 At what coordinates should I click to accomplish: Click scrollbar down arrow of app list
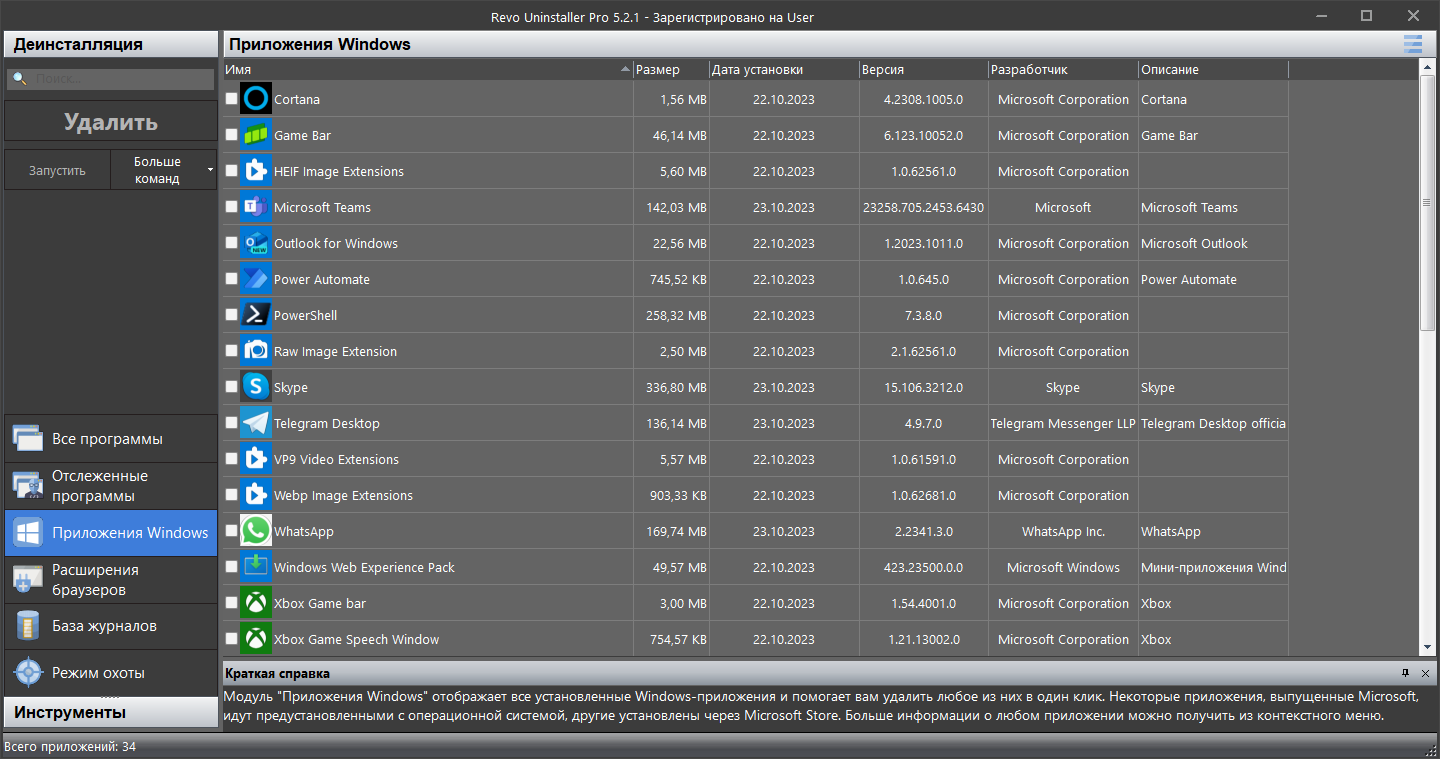[1428, 650]
